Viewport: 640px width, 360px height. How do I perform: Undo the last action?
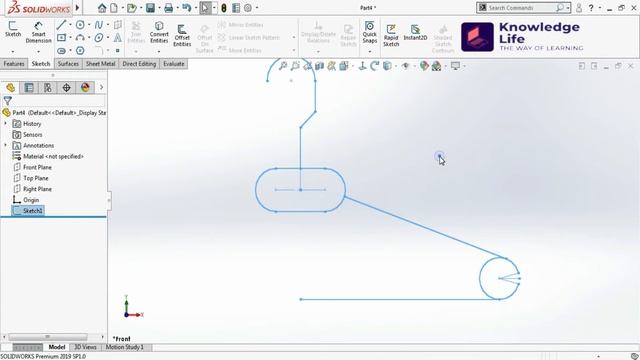(187, 8)
